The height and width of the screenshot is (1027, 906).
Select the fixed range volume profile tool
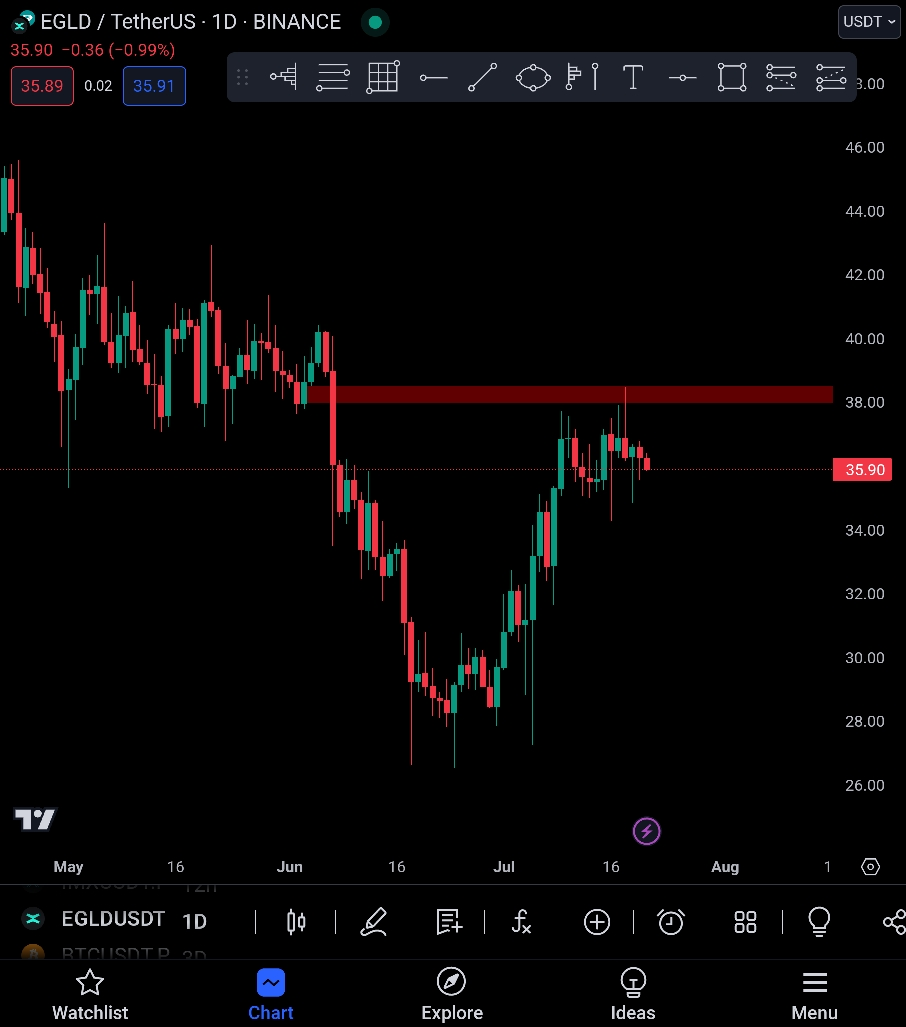[283, 77]
